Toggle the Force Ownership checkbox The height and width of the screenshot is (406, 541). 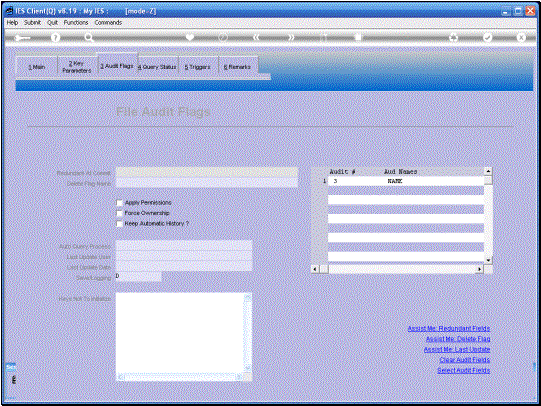coord(119,213)
